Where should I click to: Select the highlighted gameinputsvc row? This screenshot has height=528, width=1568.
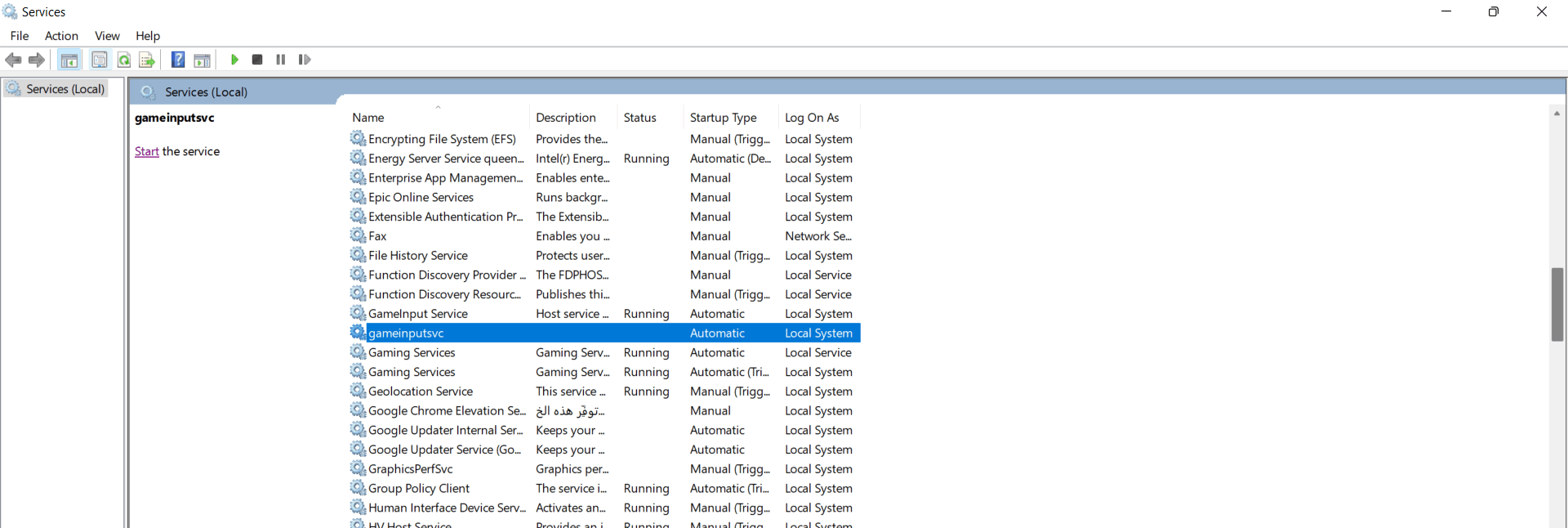coord(604,333)
